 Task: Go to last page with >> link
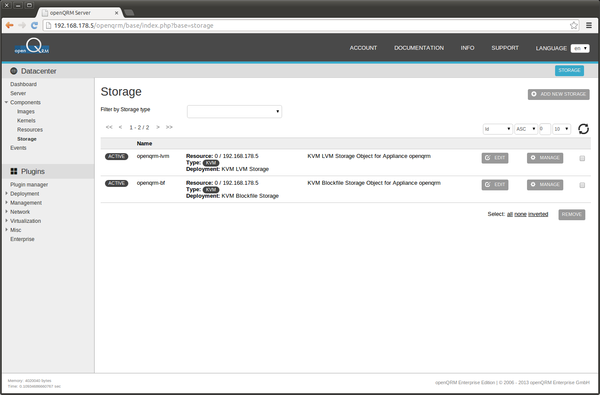tap(169, 127)
